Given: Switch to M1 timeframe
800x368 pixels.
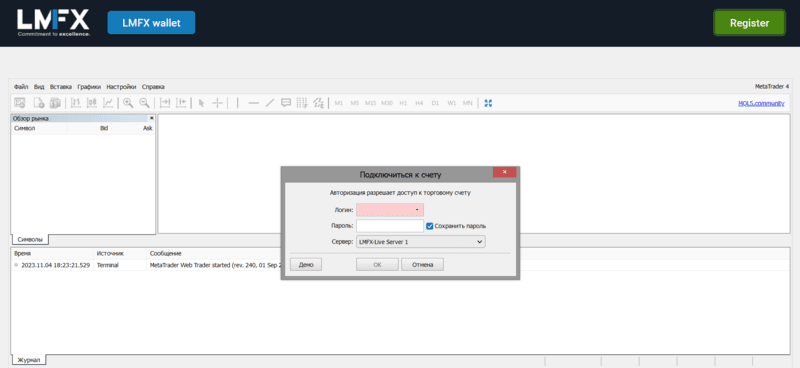Looking at the screenshot, I should (x=338, y=103).
